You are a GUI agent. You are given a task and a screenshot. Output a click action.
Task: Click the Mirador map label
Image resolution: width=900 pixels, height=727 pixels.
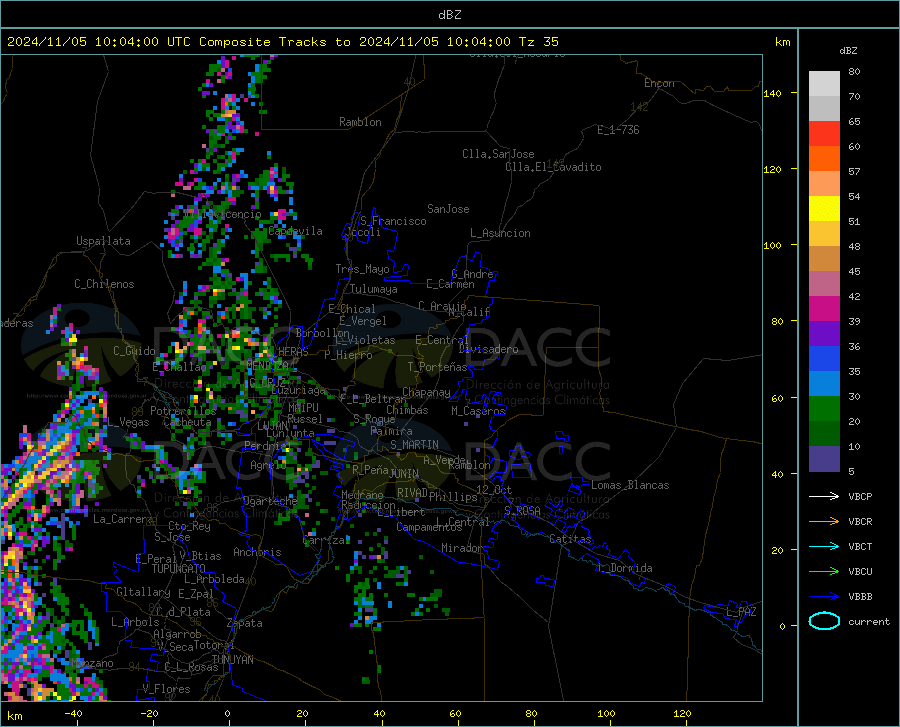[x=462, y=549]
